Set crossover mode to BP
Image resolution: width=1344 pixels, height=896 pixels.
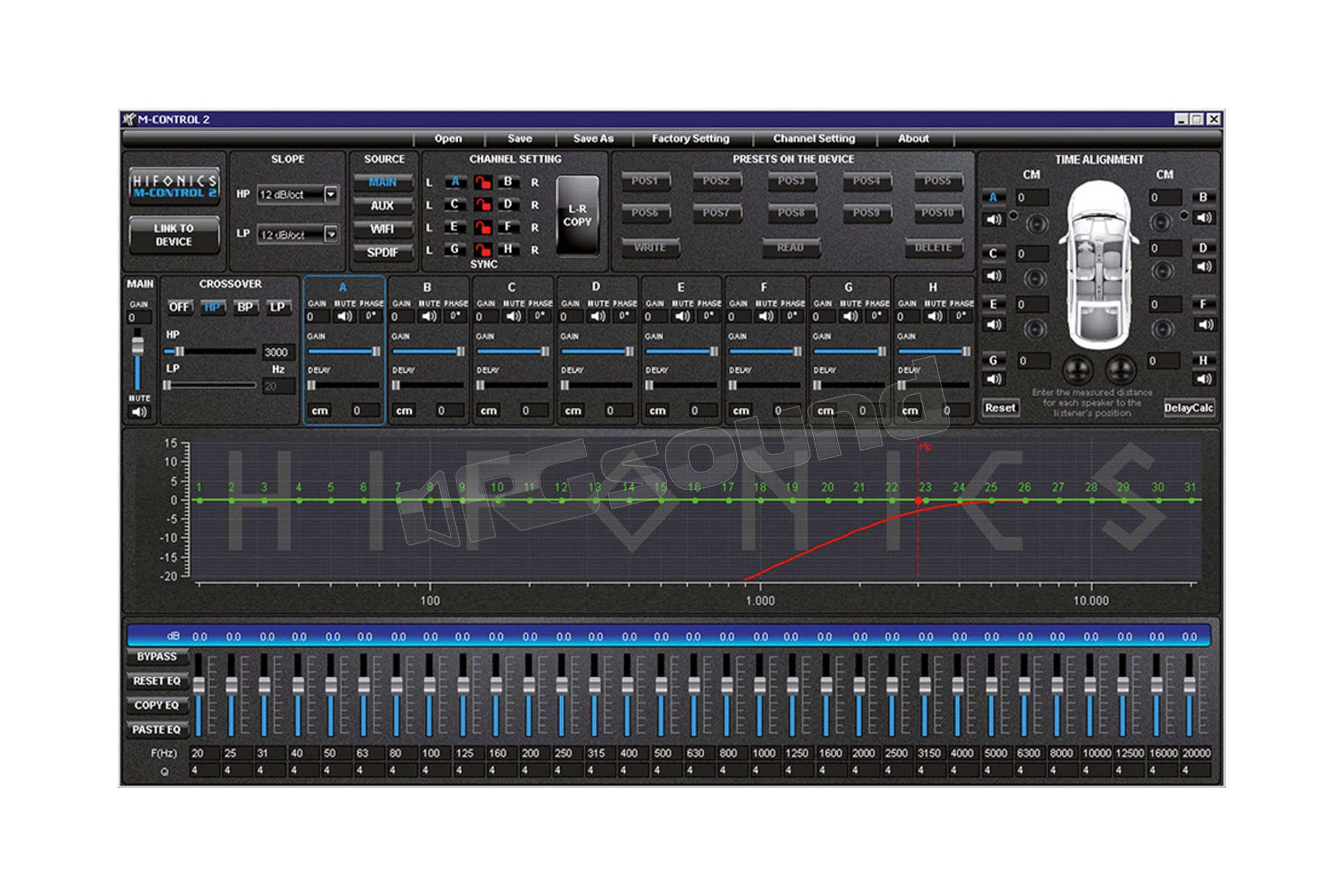tap(245, 307)
